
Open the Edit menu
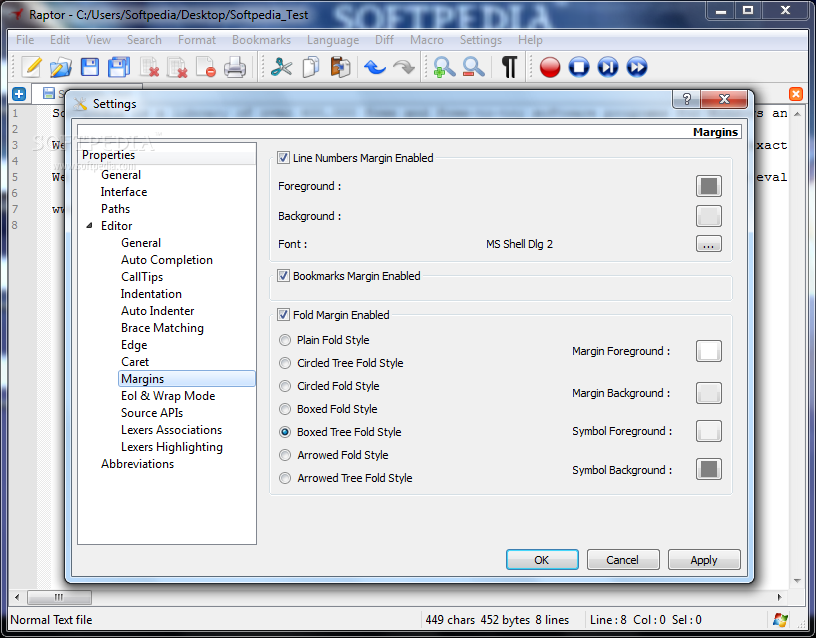click(60, 40)
